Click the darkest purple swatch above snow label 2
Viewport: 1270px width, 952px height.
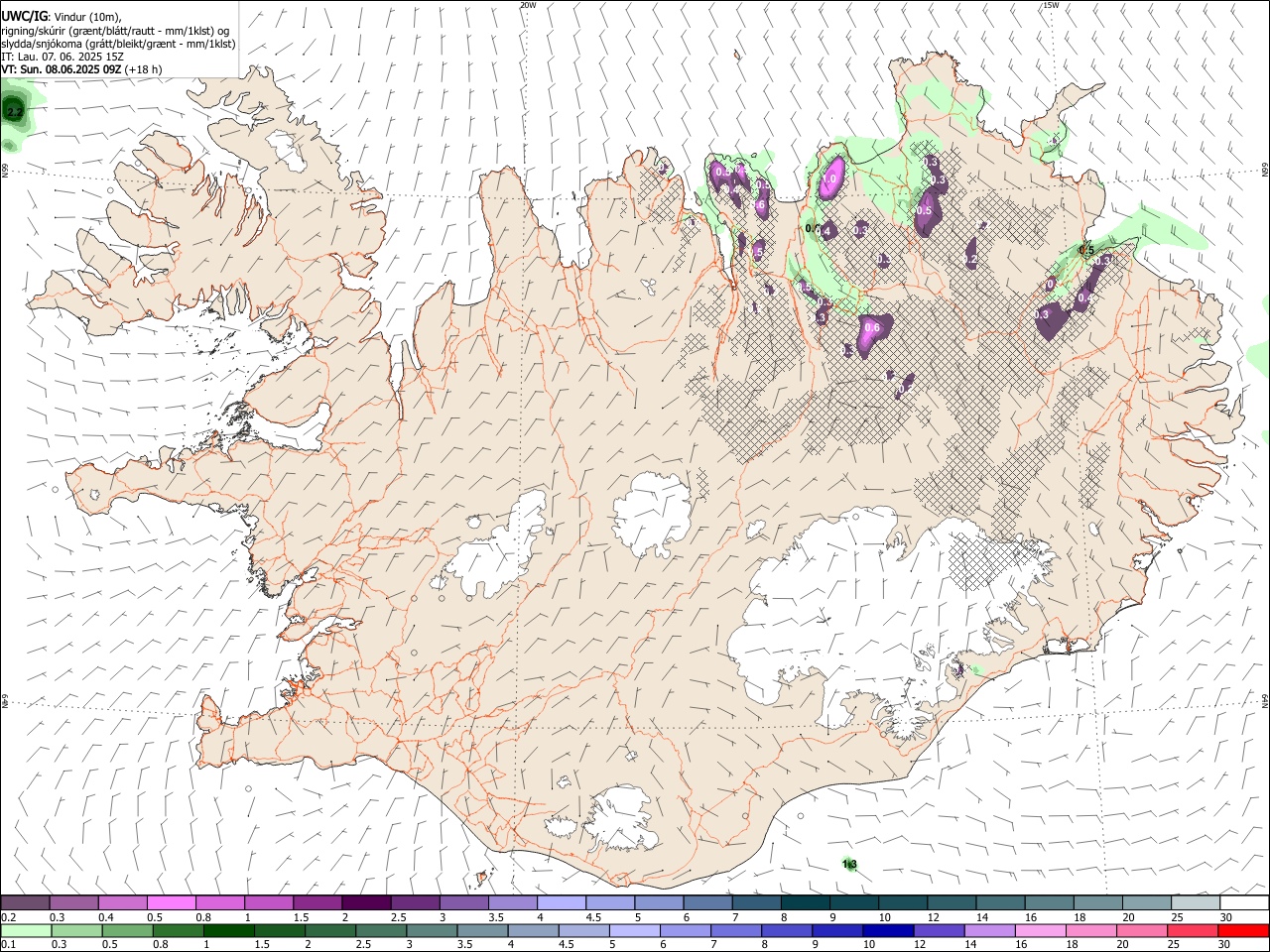[x=365, y=903]
